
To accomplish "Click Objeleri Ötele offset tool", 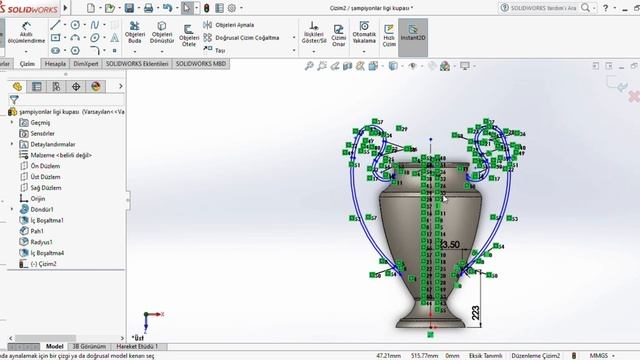I will (189, 35).
